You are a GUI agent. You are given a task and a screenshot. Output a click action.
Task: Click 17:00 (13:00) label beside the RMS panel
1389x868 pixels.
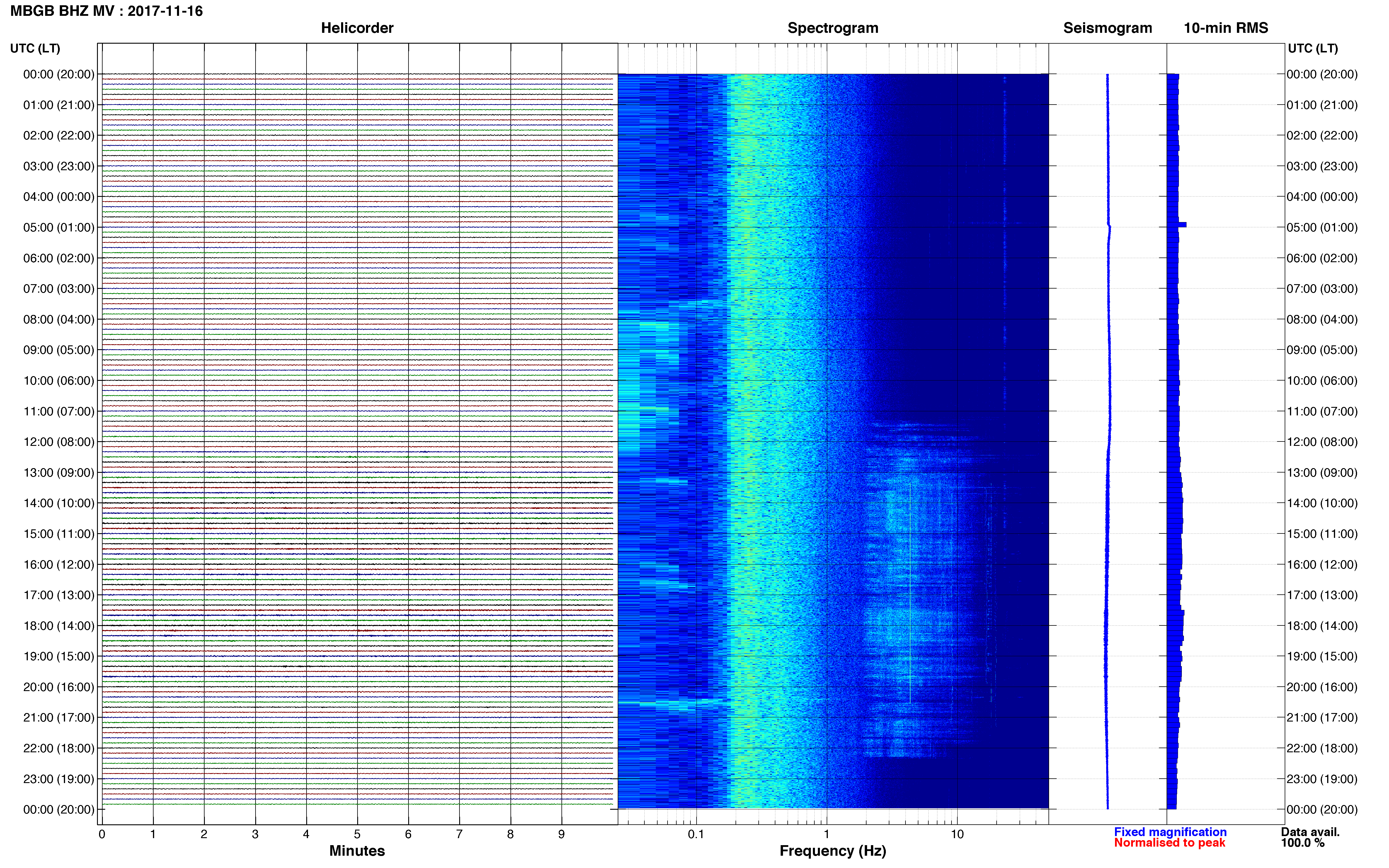pyautogui.click(x=1322, y=595)
